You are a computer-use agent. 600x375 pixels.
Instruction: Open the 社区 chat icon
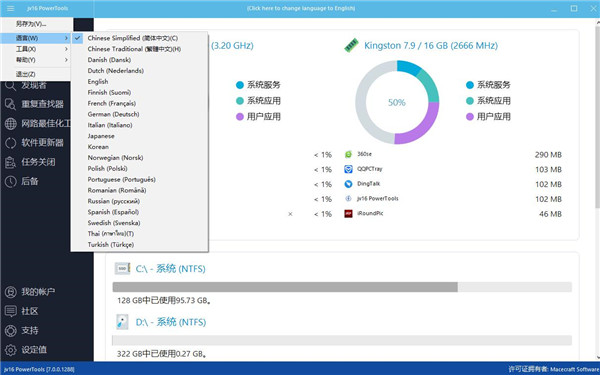point(10,311)
